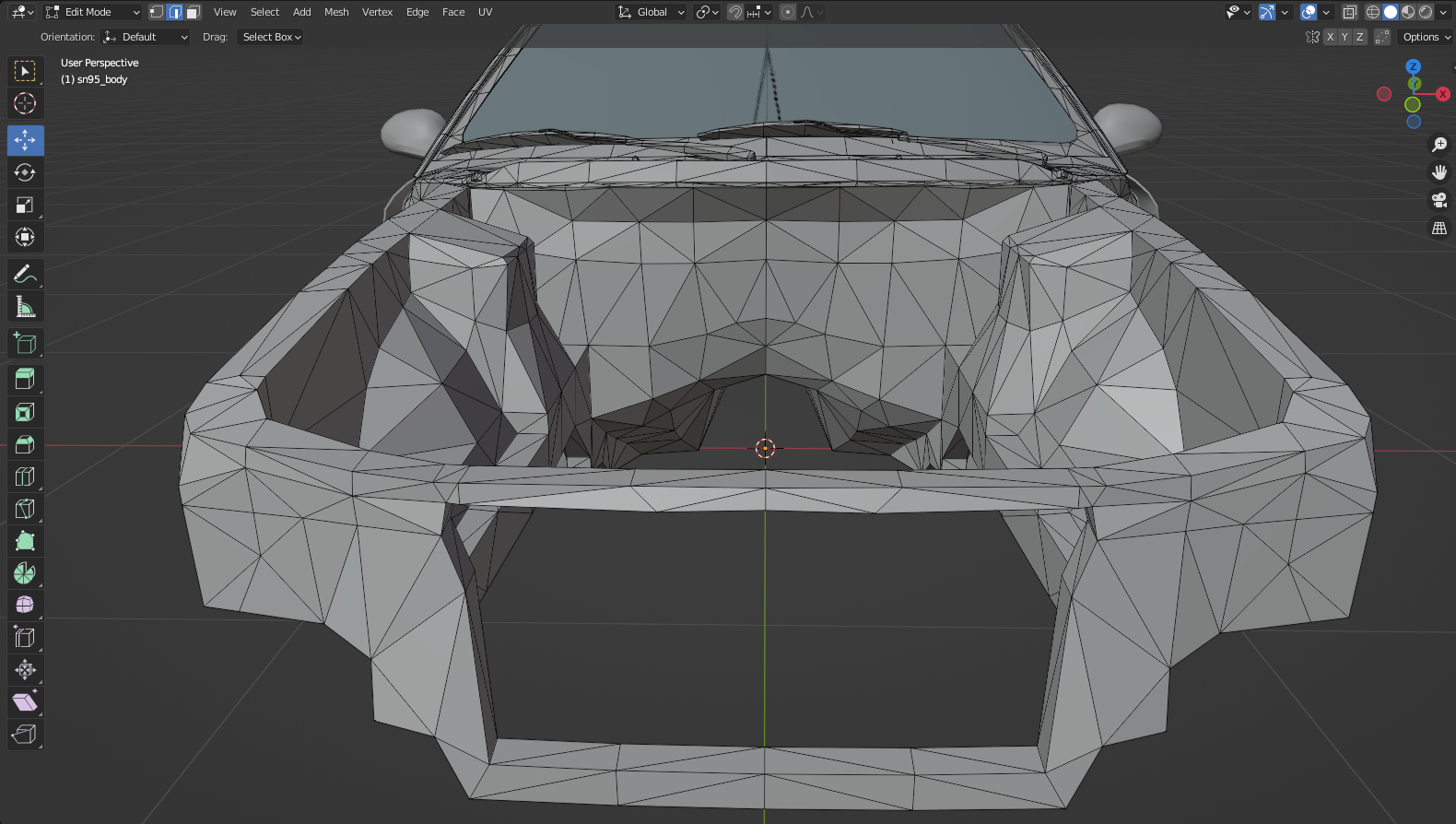The width and height of the screenshot is (1456, 824).
Task: Toggle X-ray view
Action: [1349, 12]
